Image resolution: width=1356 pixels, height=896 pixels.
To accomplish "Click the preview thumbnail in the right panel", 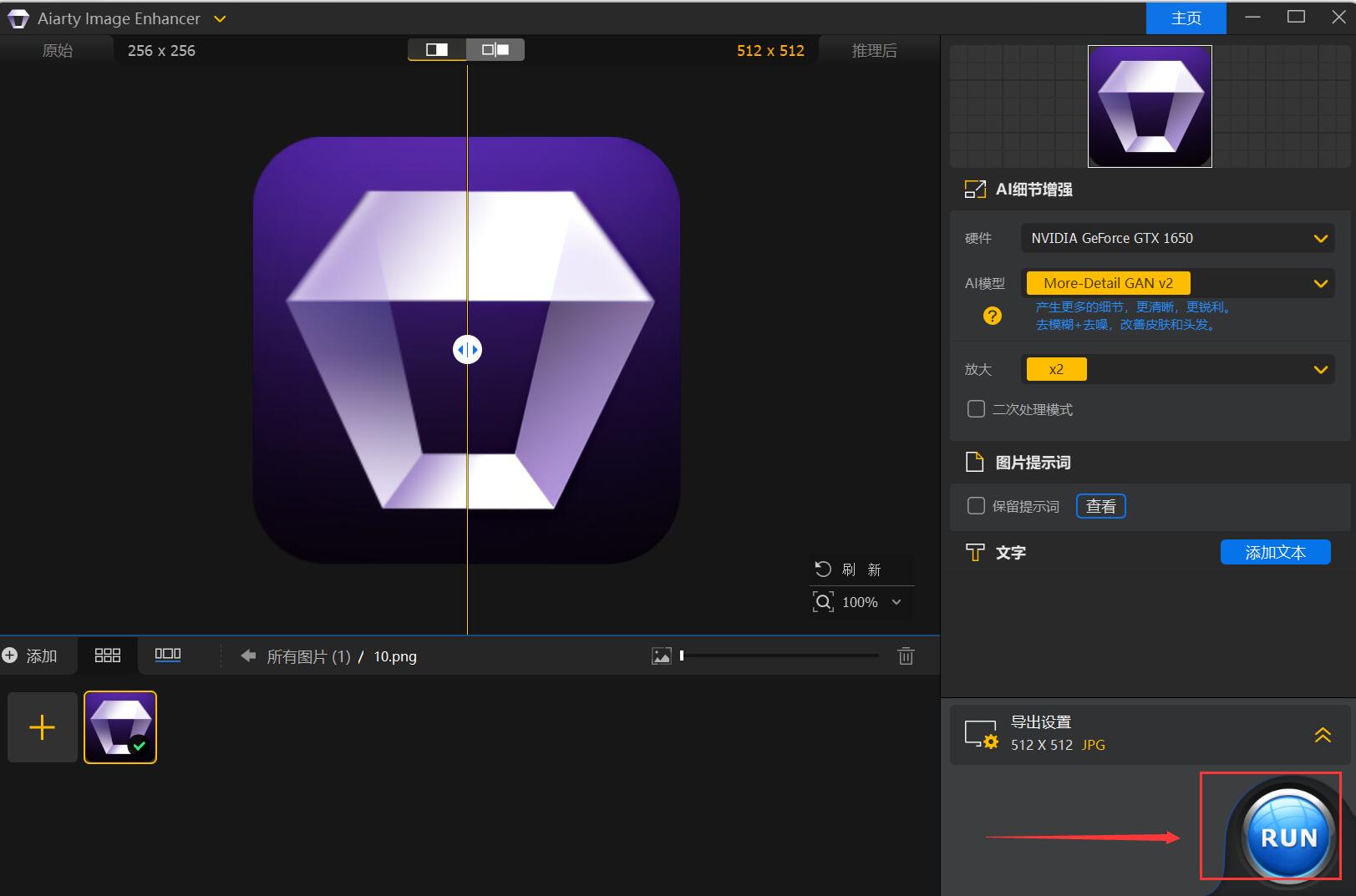I will [1150, 106].
